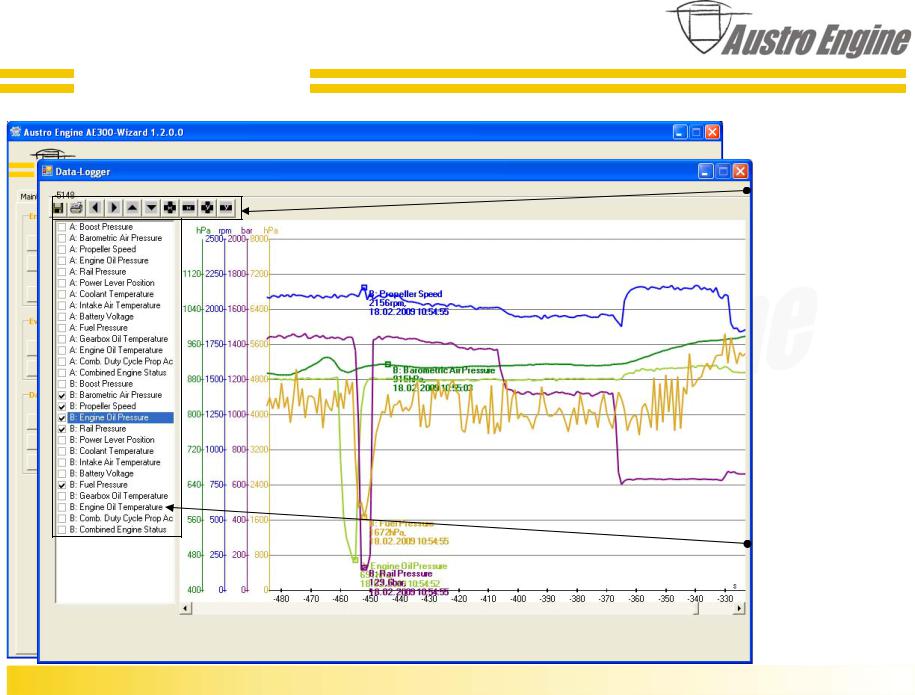Check B: Coolant Temperature checkbox
Screen dimensions: 915x695
62,451
